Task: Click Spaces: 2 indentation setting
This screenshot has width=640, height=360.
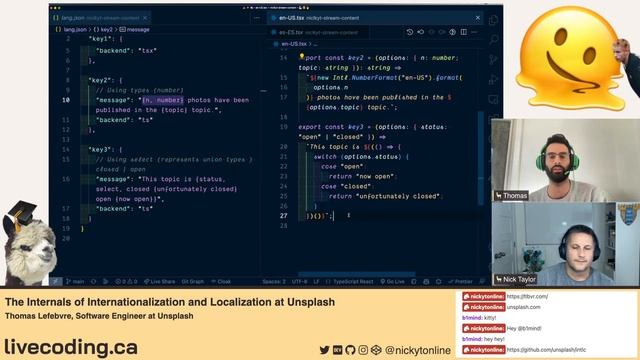Action: (x=274, y=282)
